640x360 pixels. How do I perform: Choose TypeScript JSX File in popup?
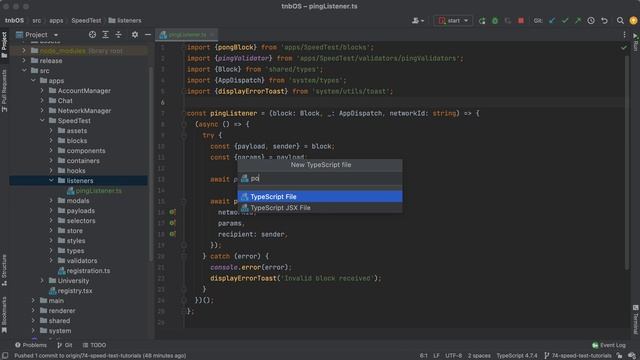point(320,208)
